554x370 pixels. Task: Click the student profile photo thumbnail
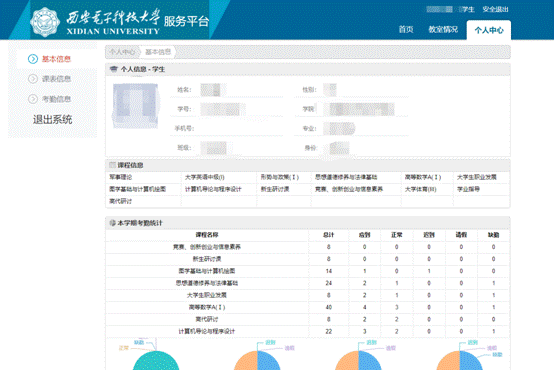pyautogui.click(x=135, y=106)
